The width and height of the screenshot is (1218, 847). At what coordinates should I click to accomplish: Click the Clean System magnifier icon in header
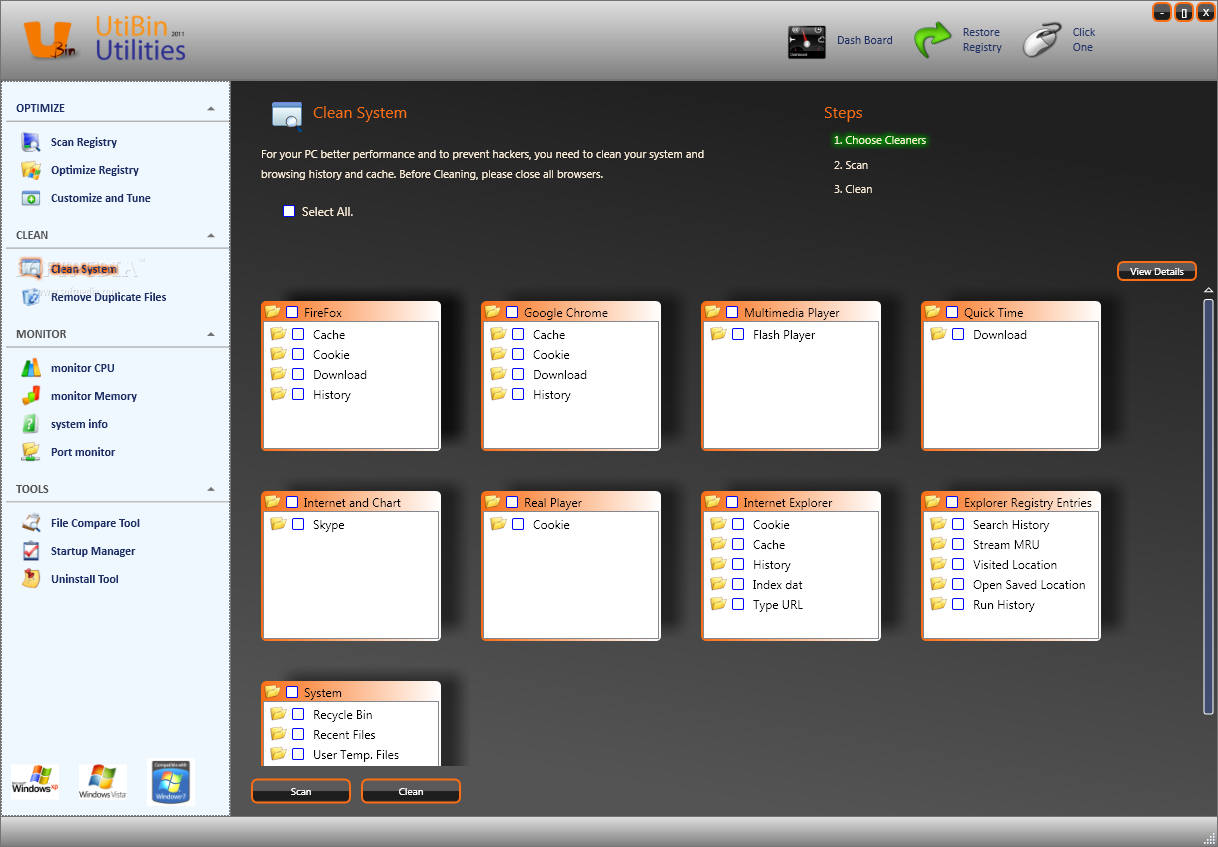tap(287, 116)
